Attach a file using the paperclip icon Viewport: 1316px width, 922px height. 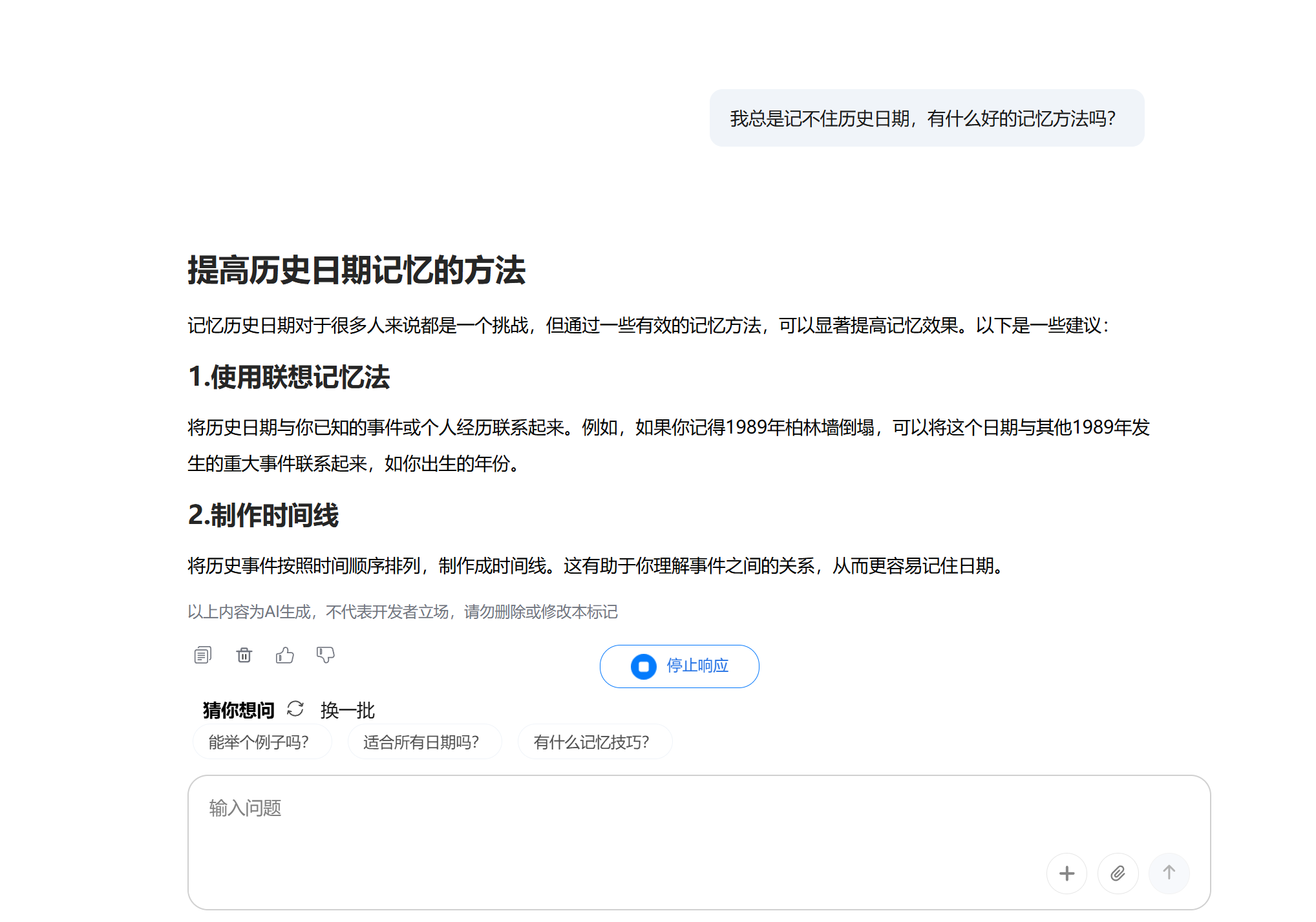[x=1118, y=873]
